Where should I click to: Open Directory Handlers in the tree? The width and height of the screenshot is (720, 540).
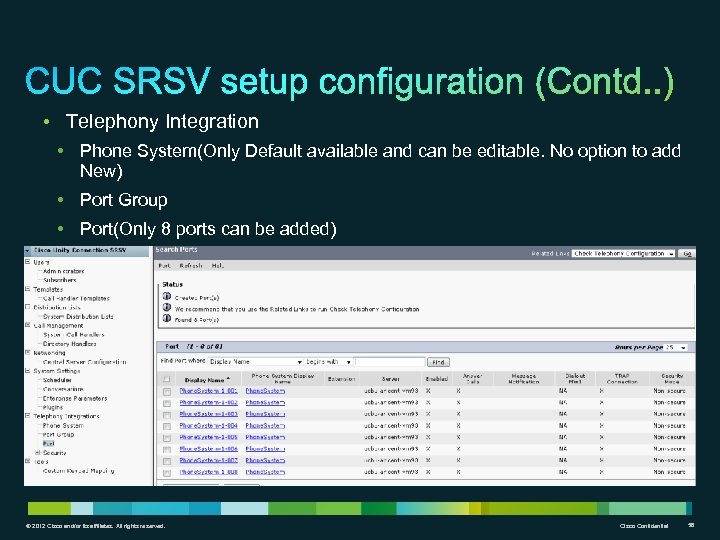[69, 343]
